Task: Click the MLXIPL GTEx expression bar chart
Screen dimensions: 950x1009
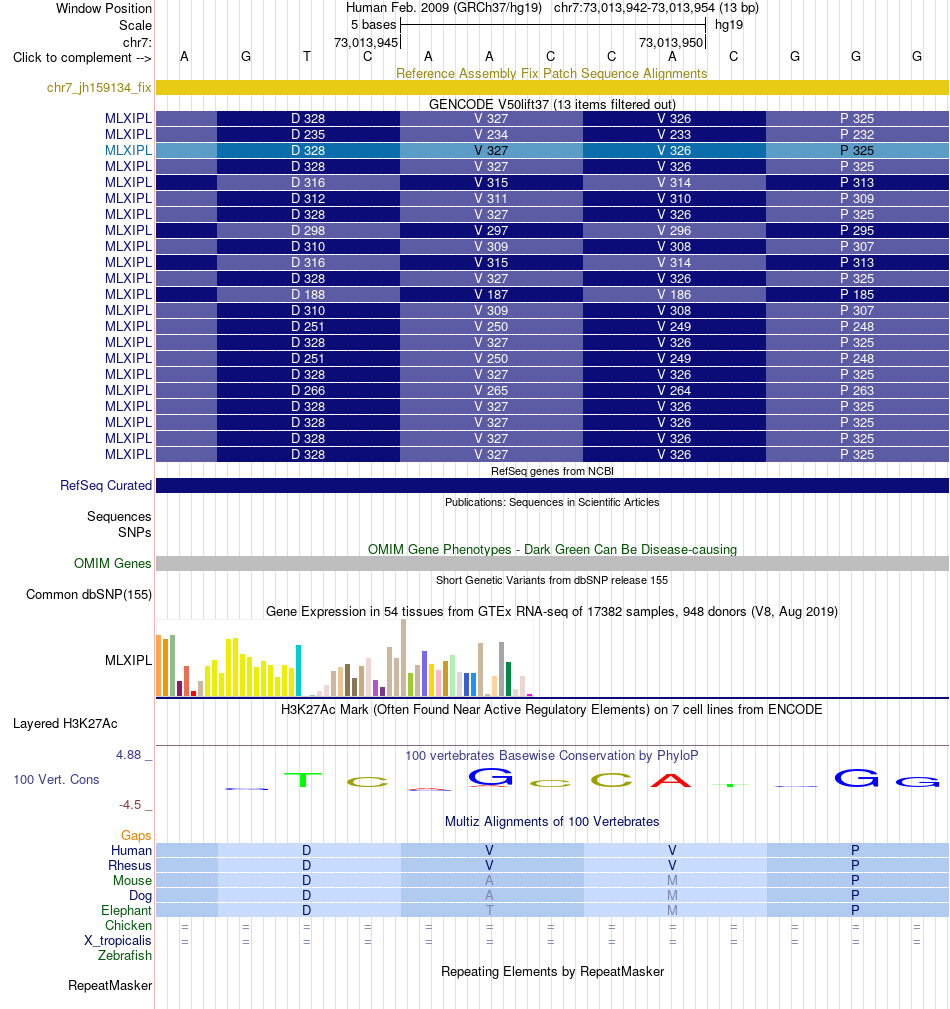Action: click(x=345, y=658)
